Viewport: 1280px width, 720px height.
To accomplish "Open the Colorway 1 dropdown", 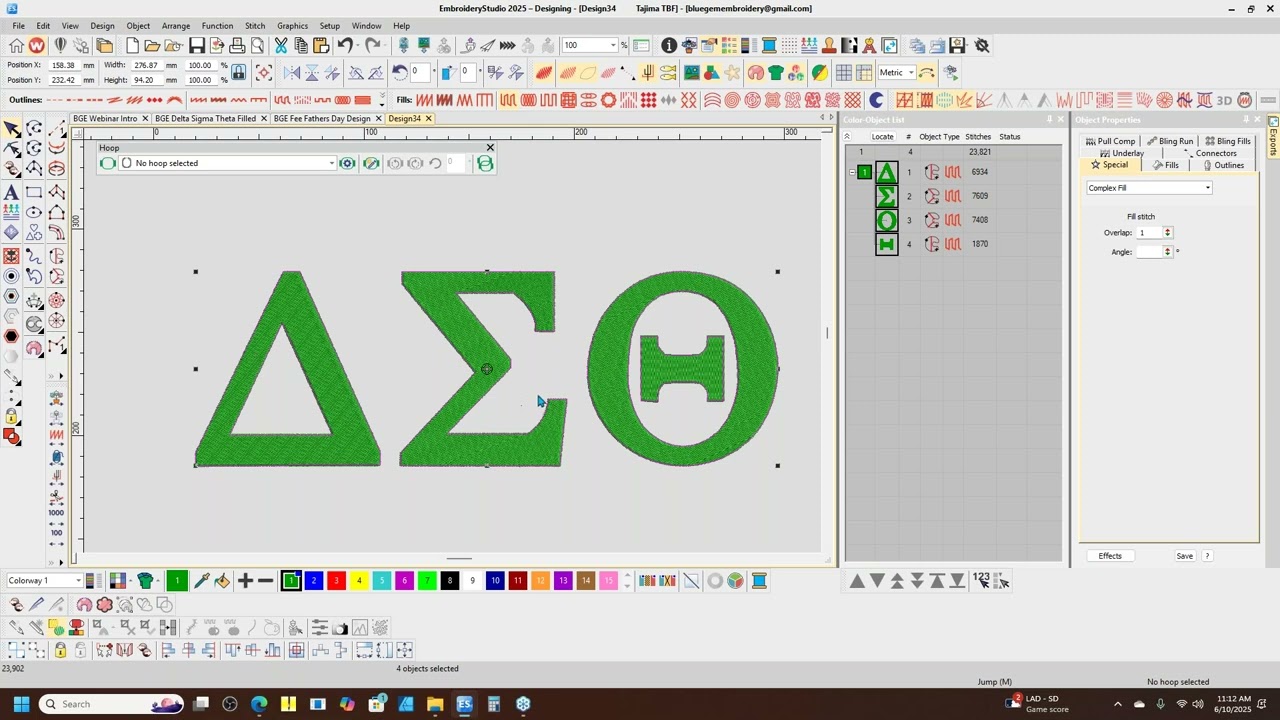I will [x=77, y=580].
